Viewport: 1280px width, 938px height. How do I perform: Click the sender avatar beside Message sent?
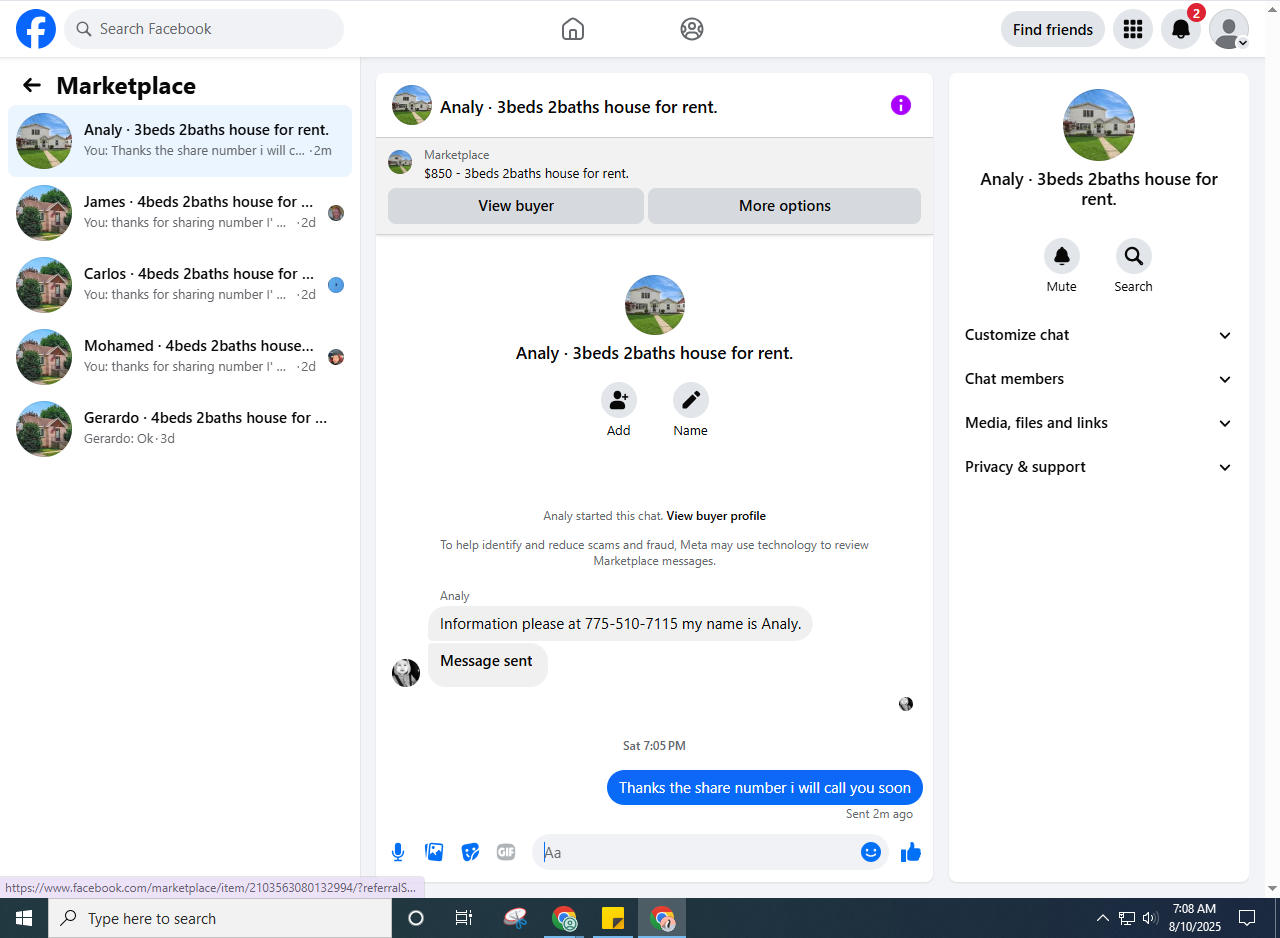(406, 673)
